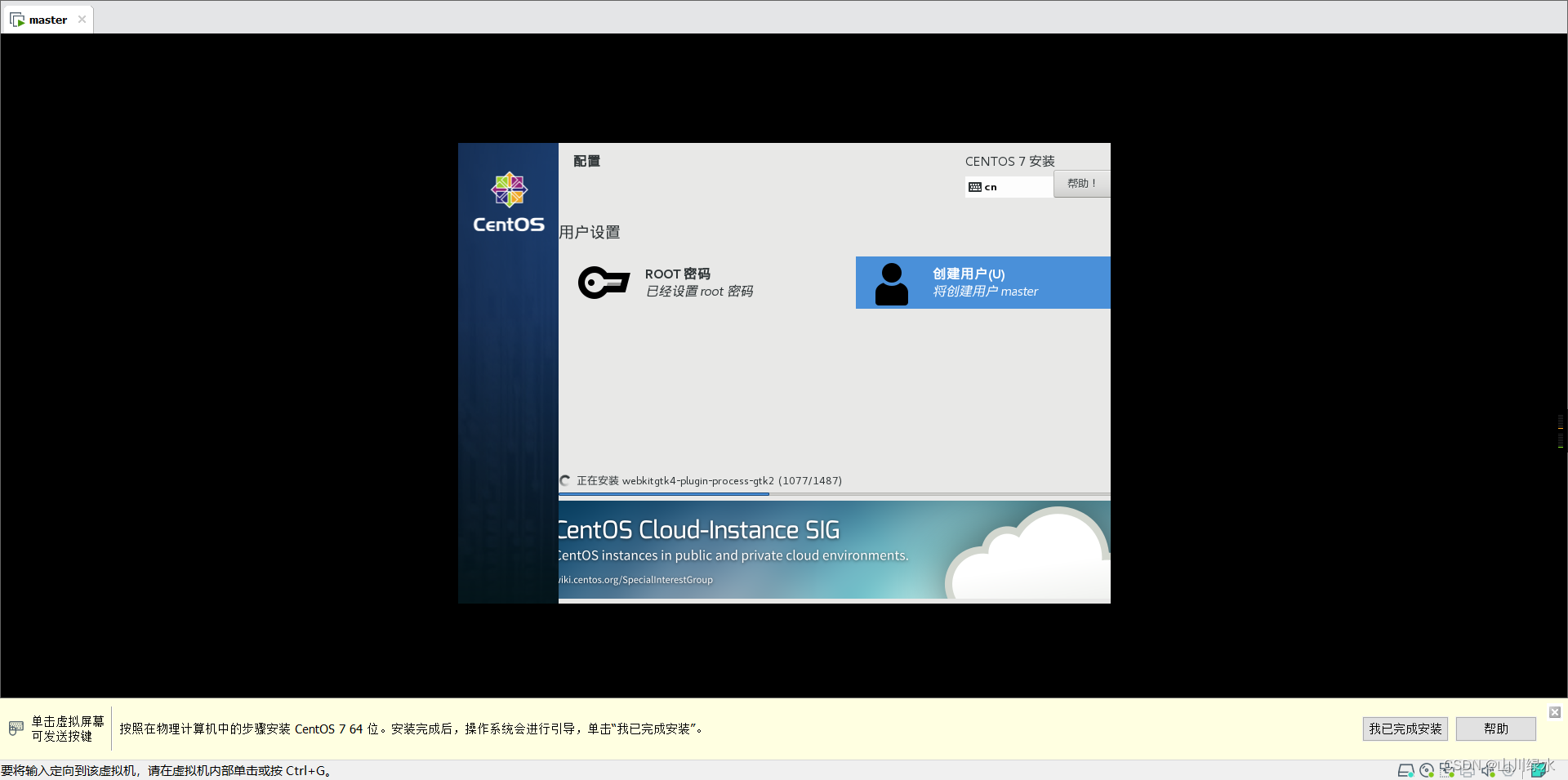1568x780 pixels.
Task: Click the teal message log icon
Action: tap(1539, 769)
